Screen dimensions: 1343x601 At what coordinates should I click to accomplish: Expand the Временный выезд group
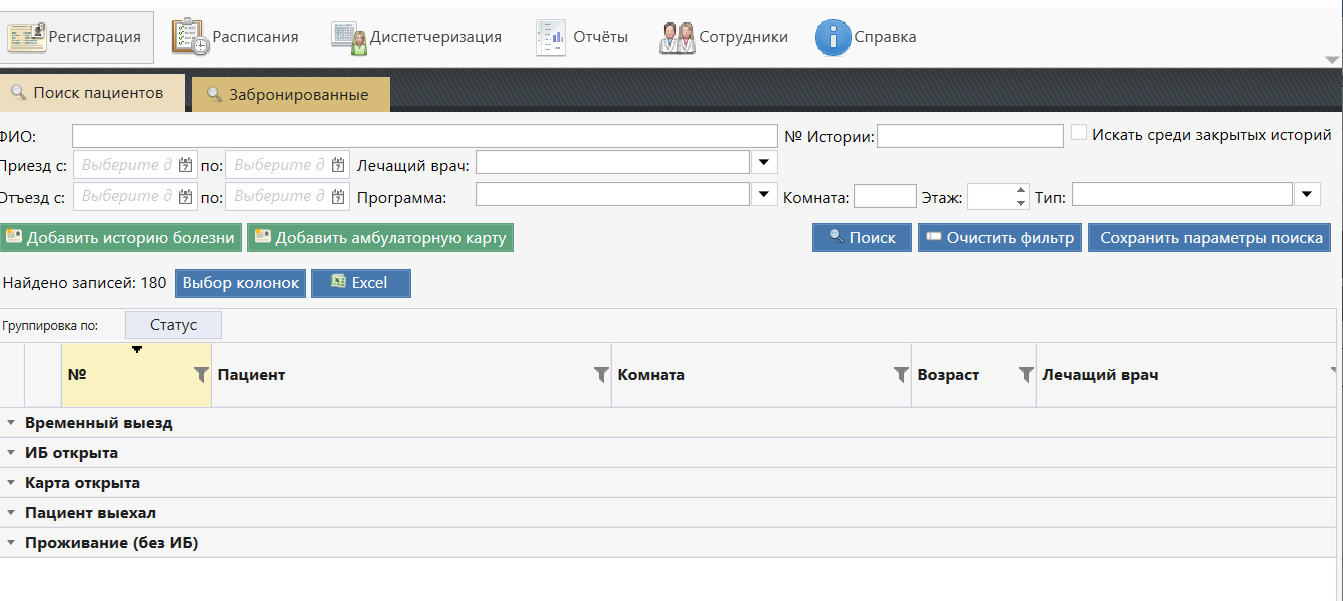(x=11, y=423)
